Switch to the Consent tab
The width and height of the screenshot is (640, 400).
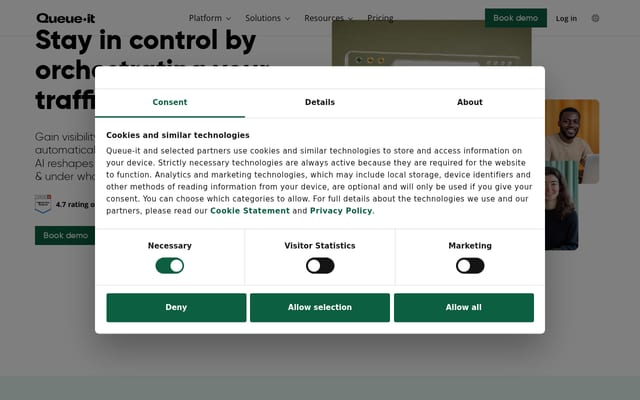(x=170, y=102)
